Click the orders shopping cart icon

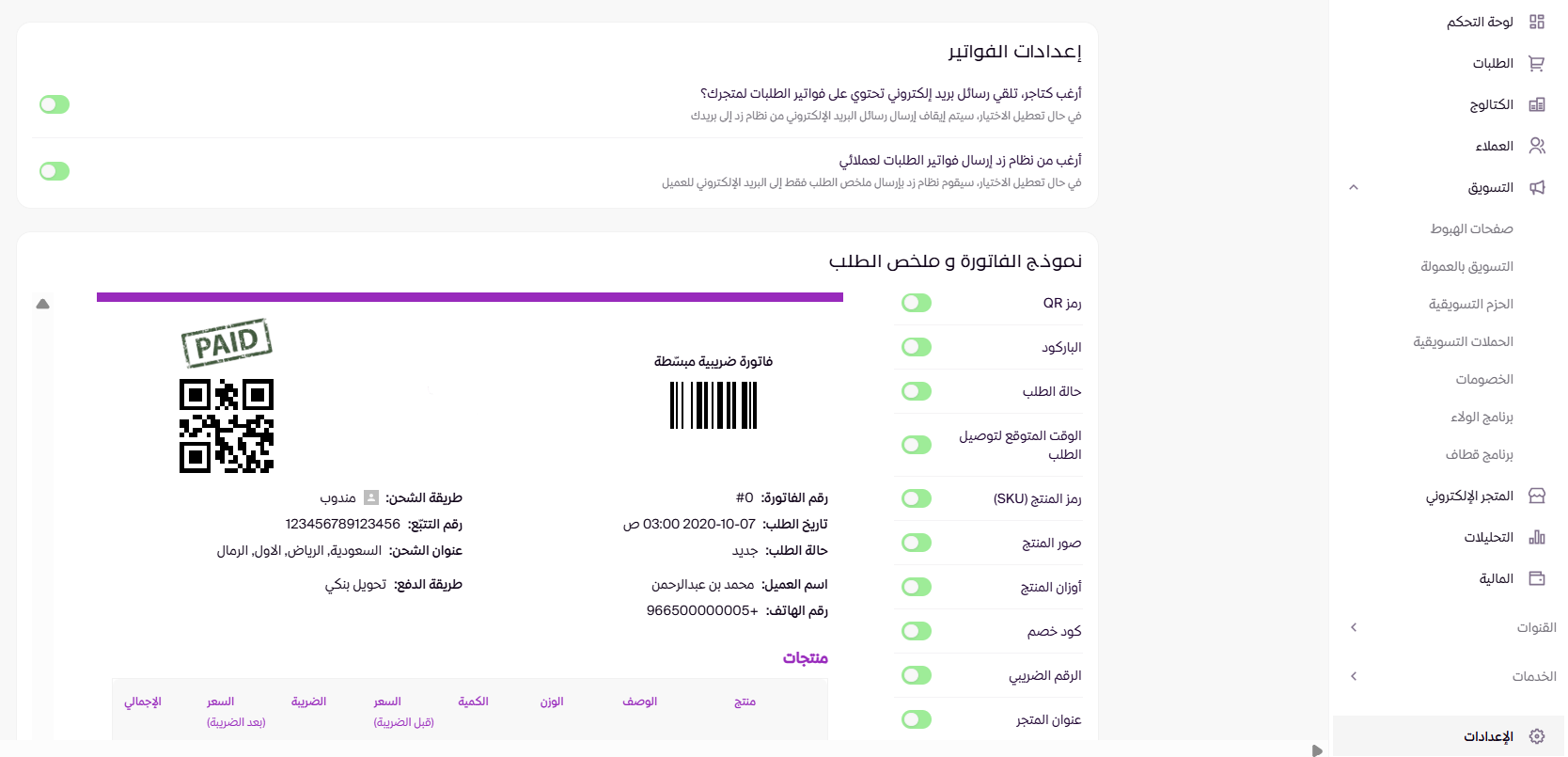point(1537,63)
